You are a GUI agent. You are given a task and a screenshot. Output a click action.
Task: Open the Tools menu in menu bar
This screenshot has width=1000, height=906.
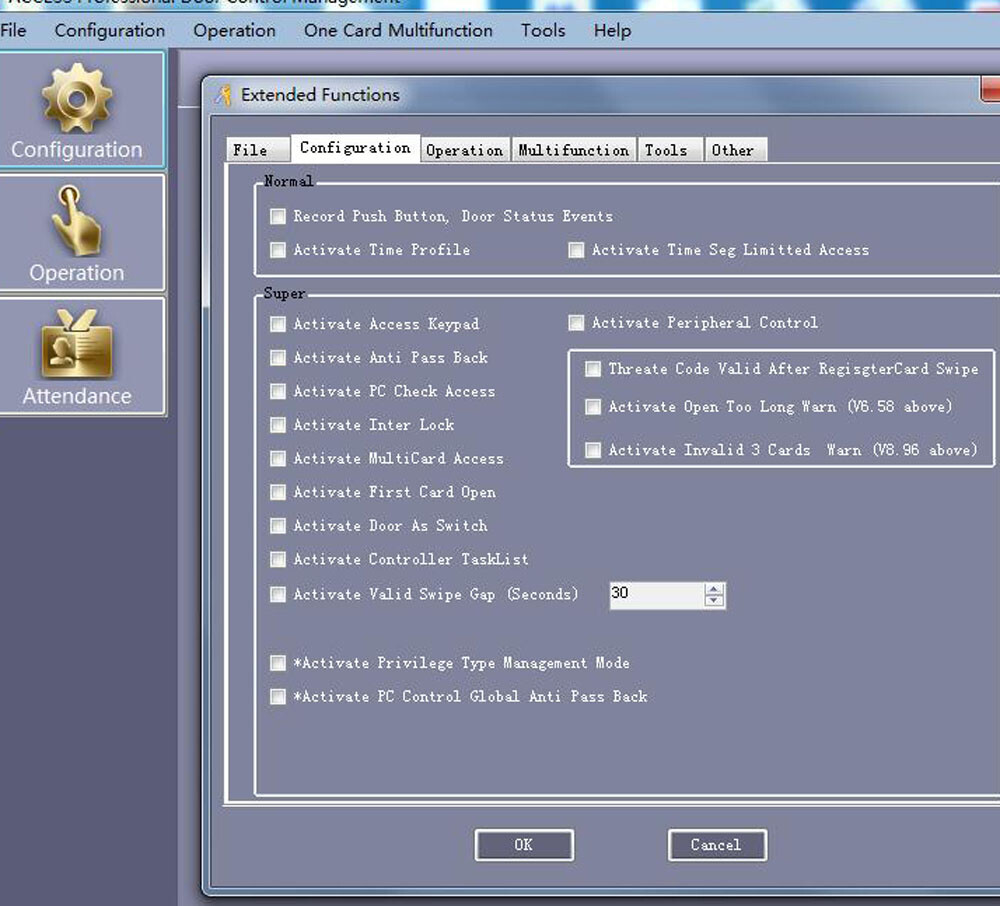pyautogui.click(x=543, y=30)
